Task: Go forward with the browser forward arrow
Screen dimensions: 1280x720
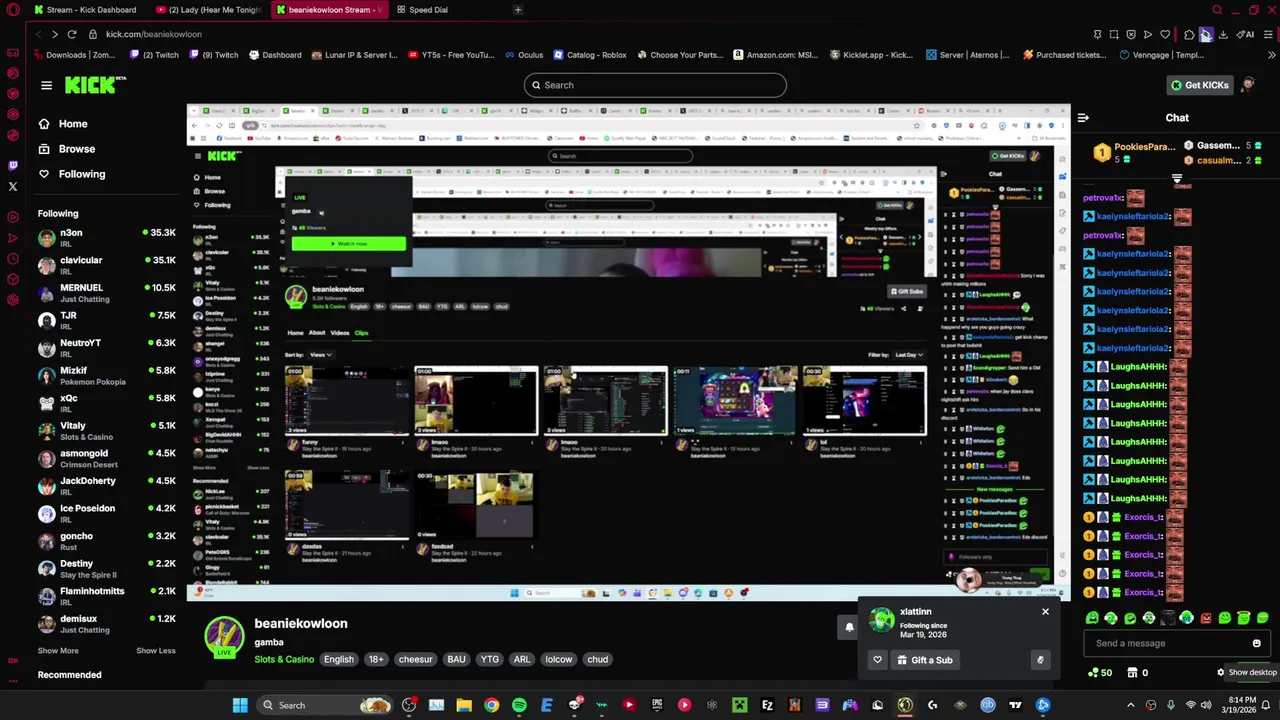Action: pyautogui.click(x=55, y=34)
